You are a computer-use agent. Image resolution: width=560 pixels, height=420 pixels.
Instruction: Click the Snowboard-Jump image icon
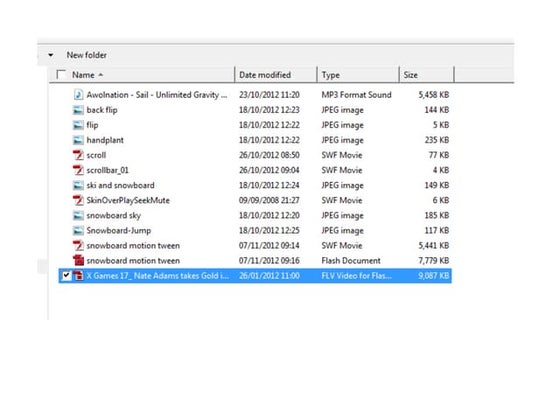(x=78, y=230)
